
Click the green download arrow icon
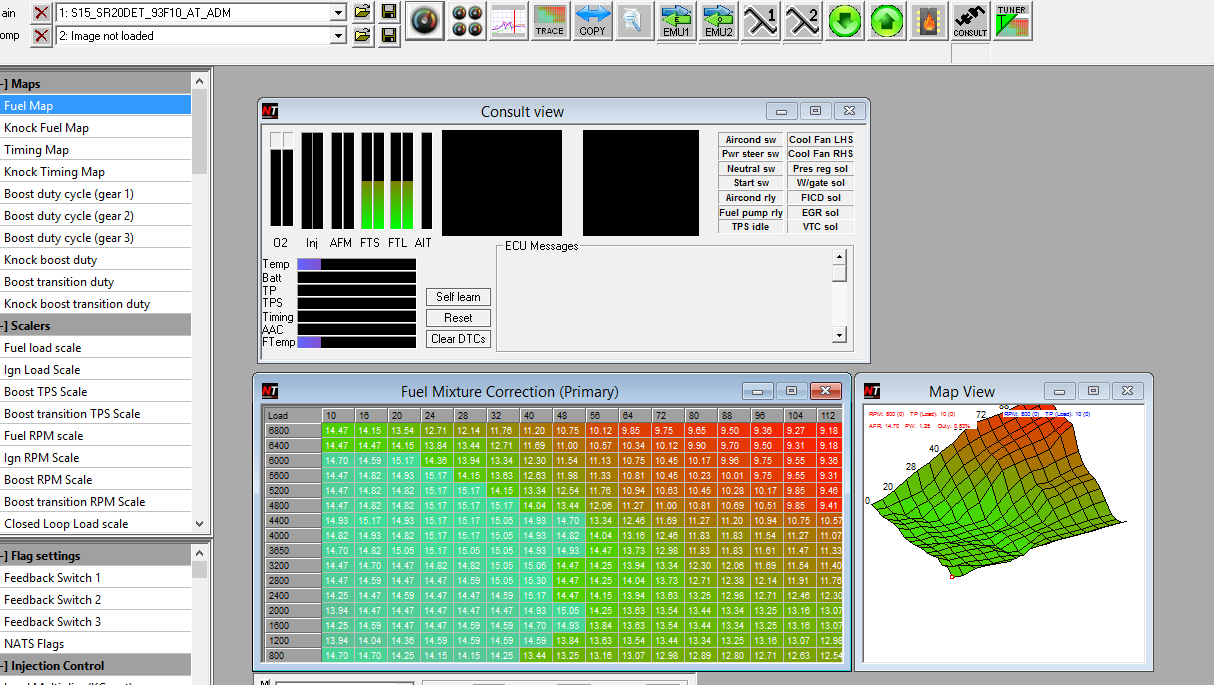(x=845, y=20)
